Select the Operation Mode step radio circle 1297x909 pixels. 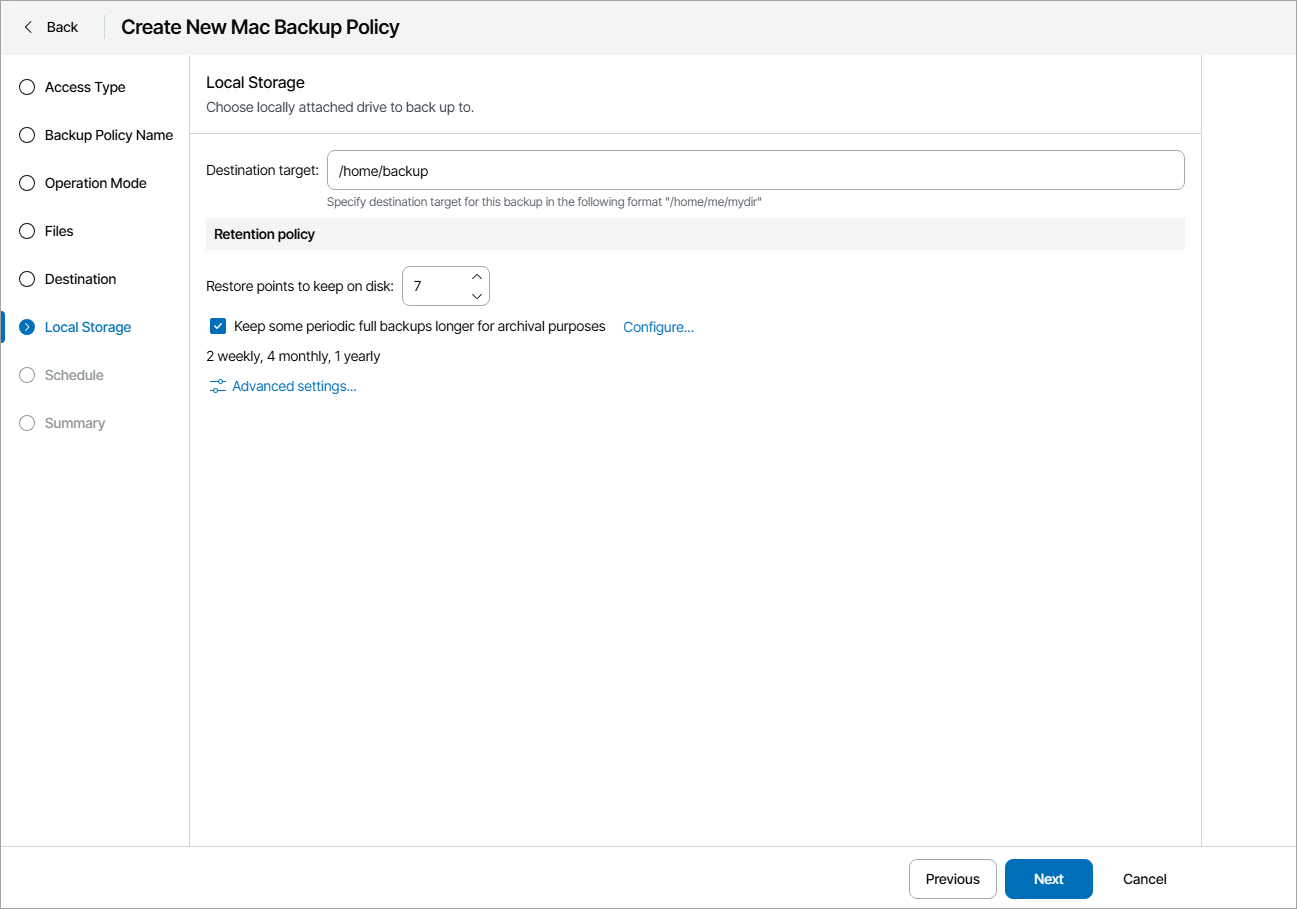(26, 183)
